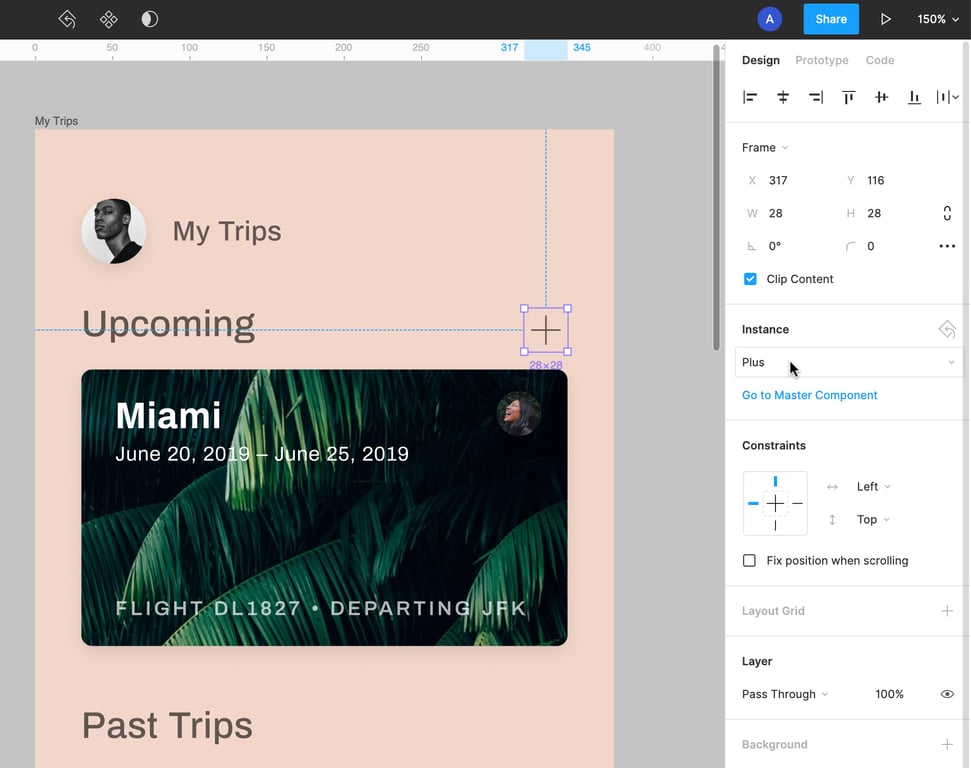Click the create component icon in toolbar
This screenshot has width=971, height=768.
coord(108,19)
